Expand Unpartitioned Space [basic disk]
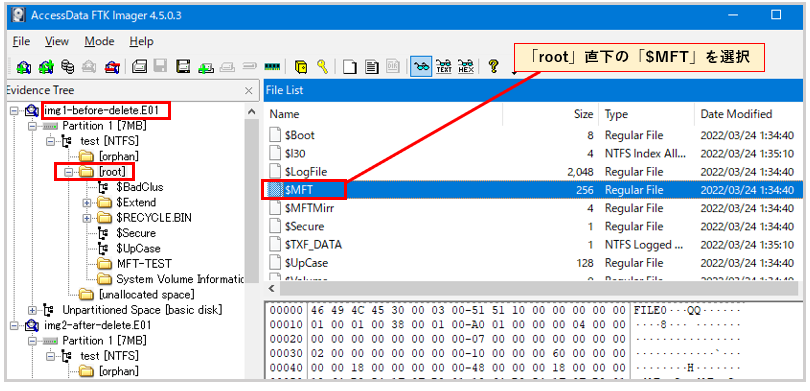Image resolution: width=810 pixels, height=391 pixels. pyautogui.click(x=33, y=310)
